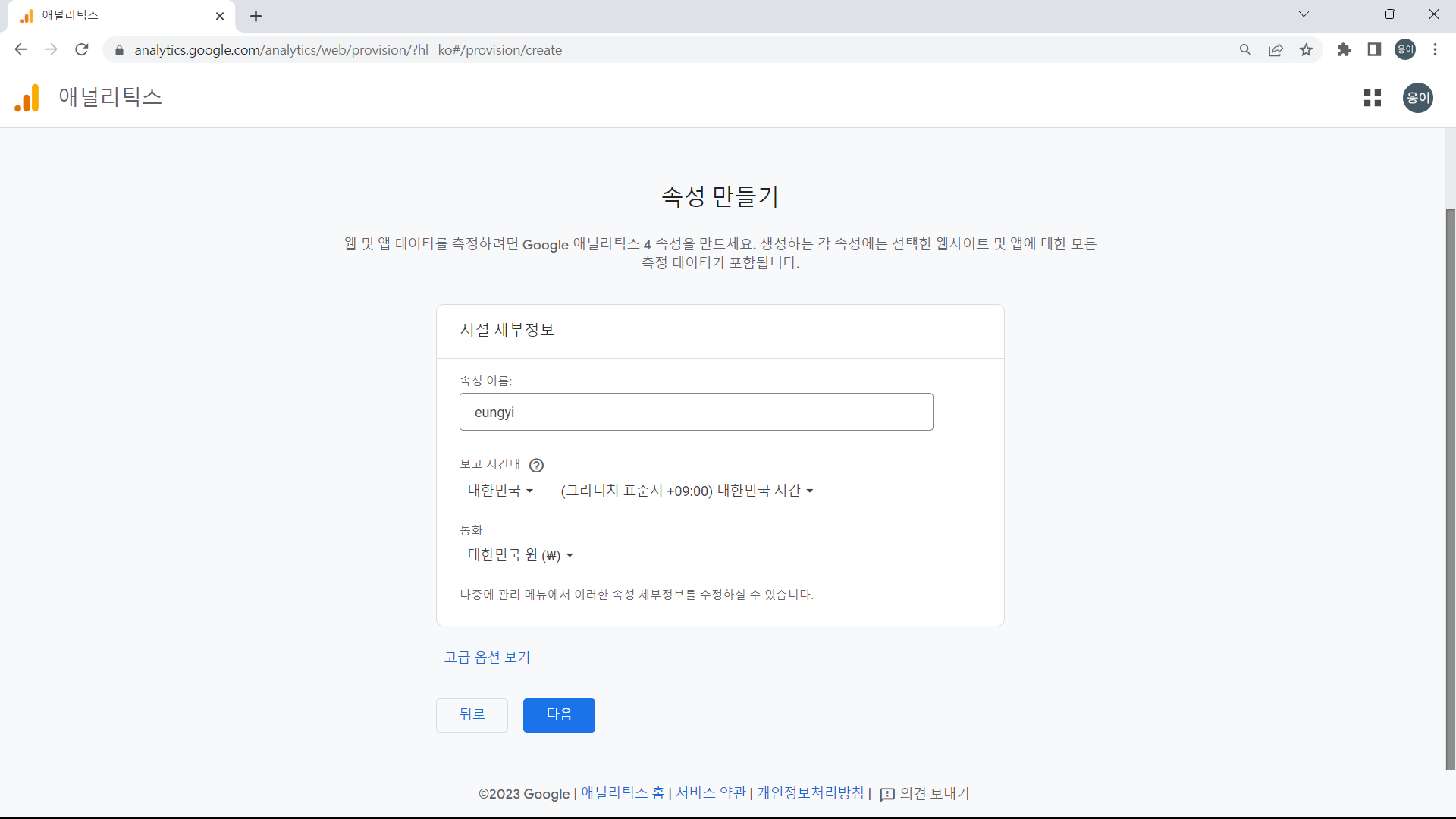This screenshot has height=819, width=1456.
Task: Click the 다음 button
Action: [x=558, y=714]
